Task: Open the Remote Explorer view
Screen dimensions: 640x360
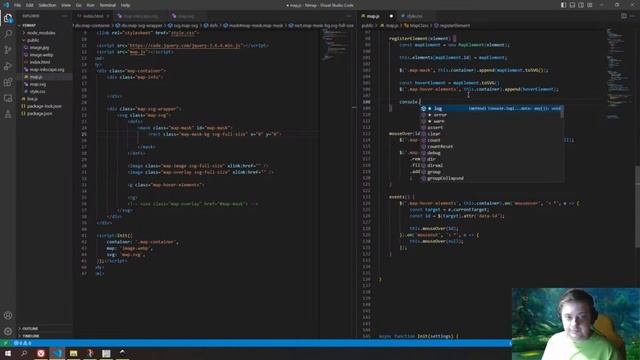Action: pyautogui.click(x=8, y=98)
